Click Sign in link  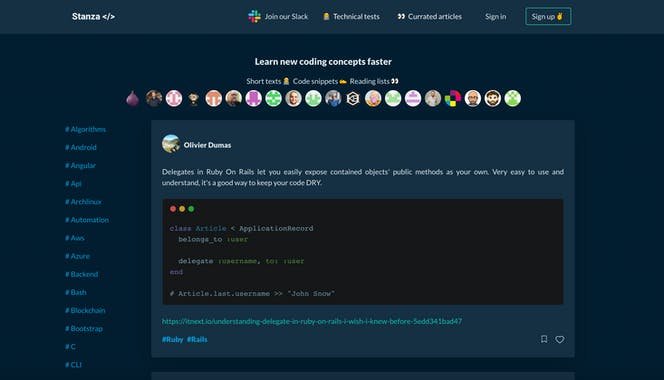(495, 17)
